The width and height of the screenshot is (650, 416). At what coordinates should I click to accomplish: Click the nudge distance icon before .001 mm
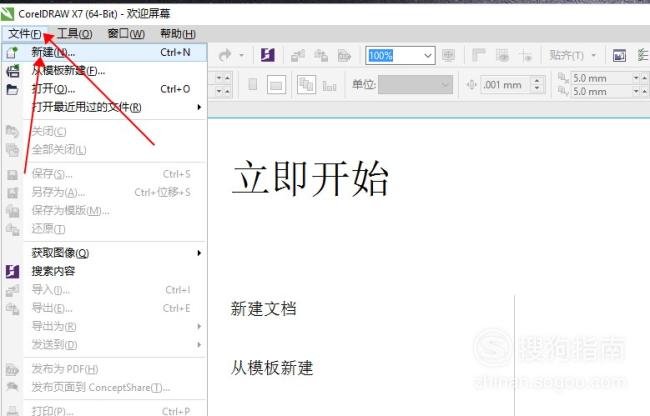pos(471,85)
